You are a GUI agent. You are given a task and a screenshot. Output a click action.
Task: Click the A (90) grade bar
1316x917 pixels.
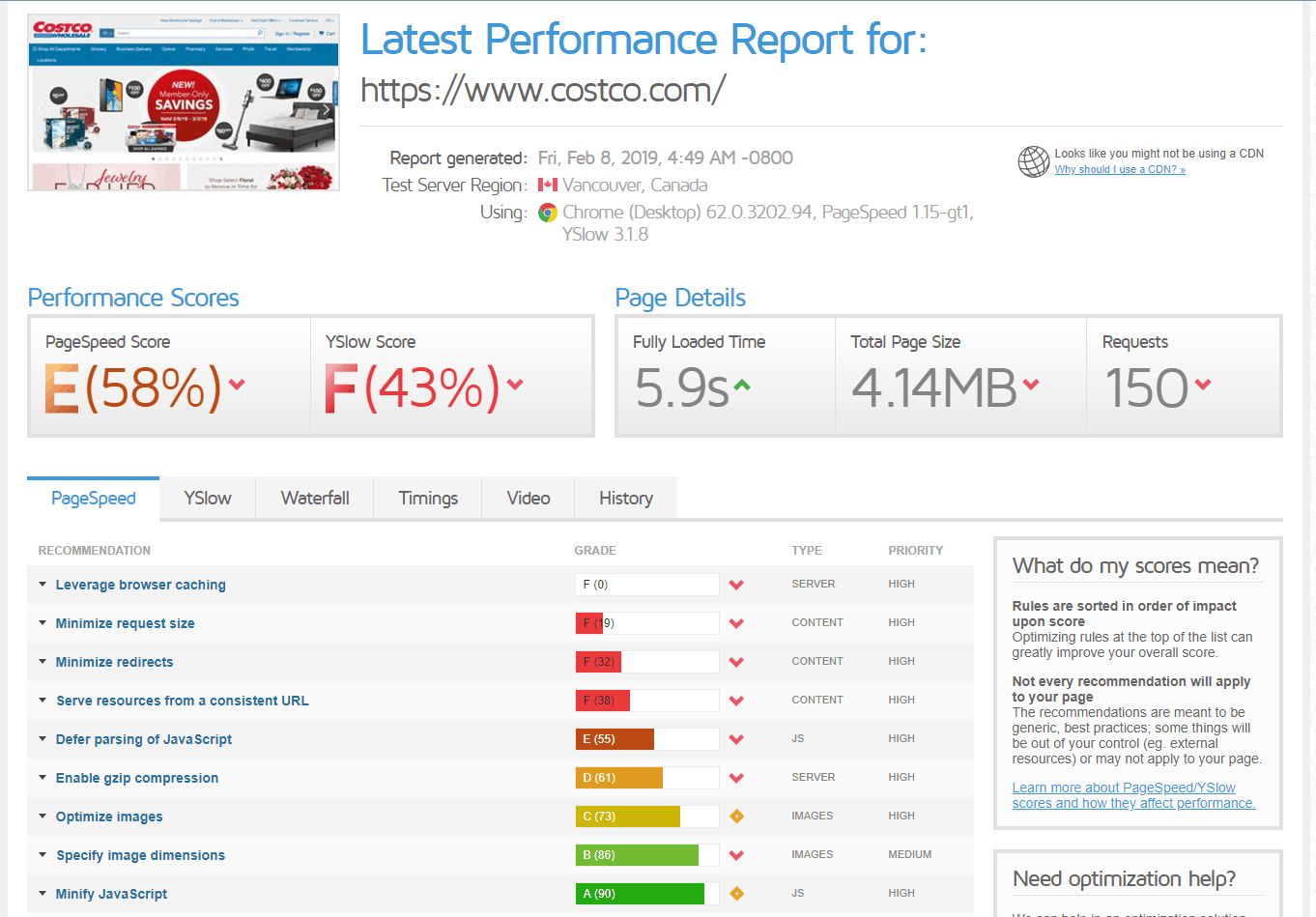pos(647,894)
